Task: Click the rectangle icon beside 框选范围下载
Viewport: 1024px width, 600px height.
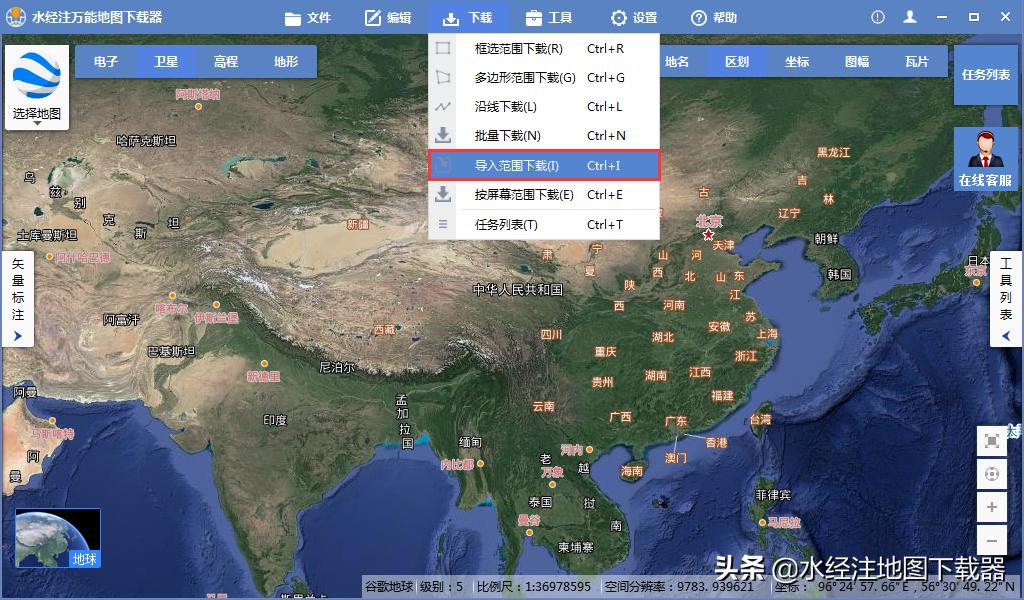Action: click(441, 48)
